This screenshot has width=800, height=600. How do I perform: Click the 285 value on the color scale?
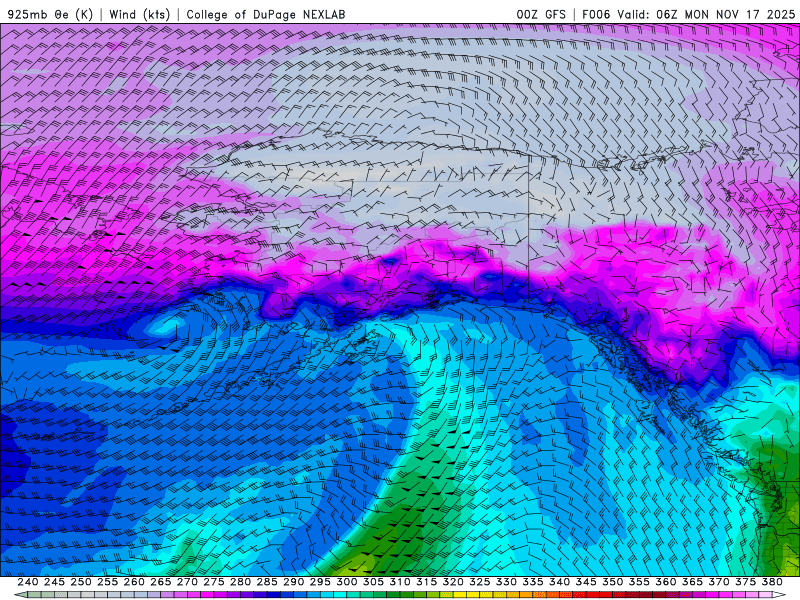[x=267, y=582]
